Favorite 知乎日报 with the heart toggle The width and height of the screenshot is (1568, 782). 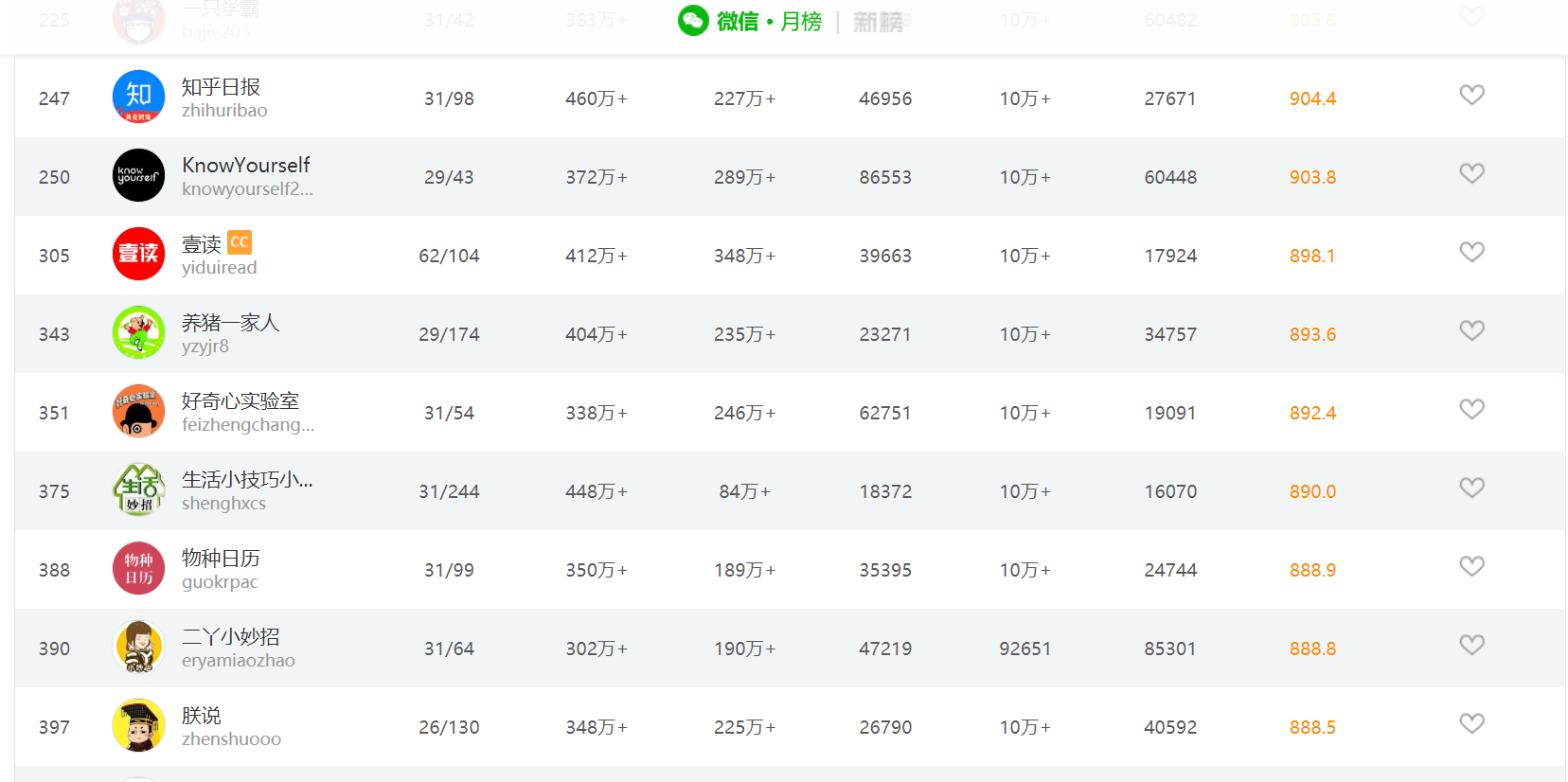click(x=1471, y=95)
